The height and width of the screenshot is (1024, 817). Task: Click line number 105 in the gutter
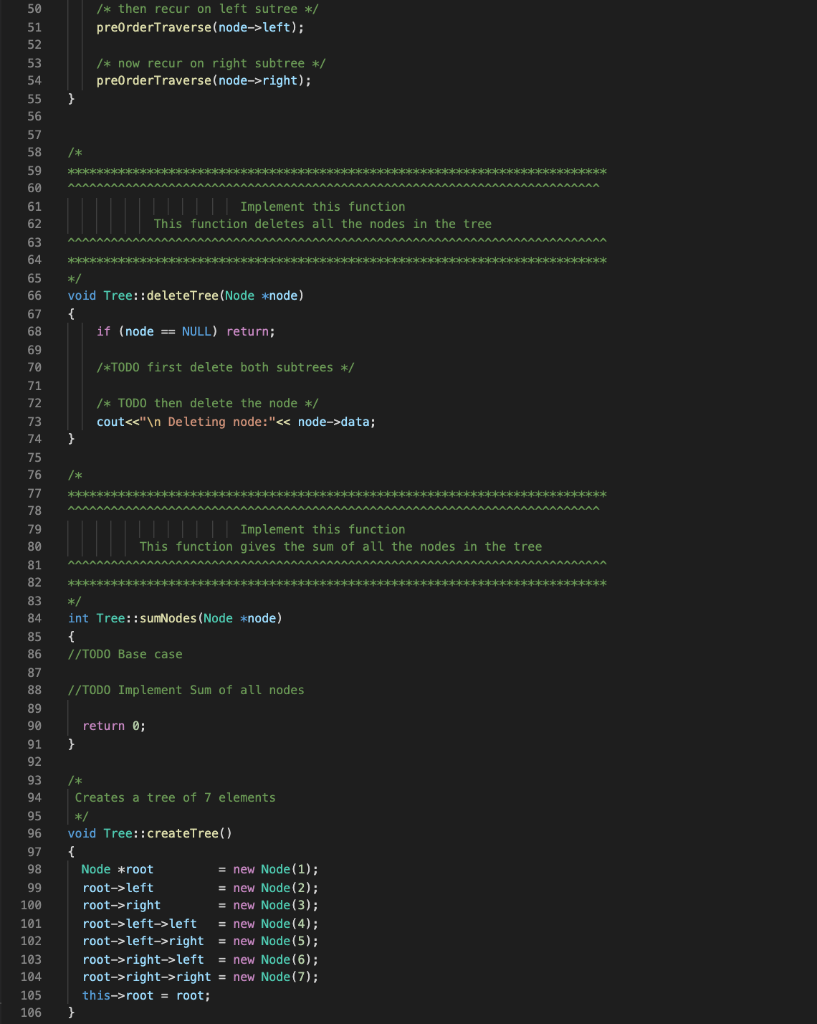tap(31, 996)
